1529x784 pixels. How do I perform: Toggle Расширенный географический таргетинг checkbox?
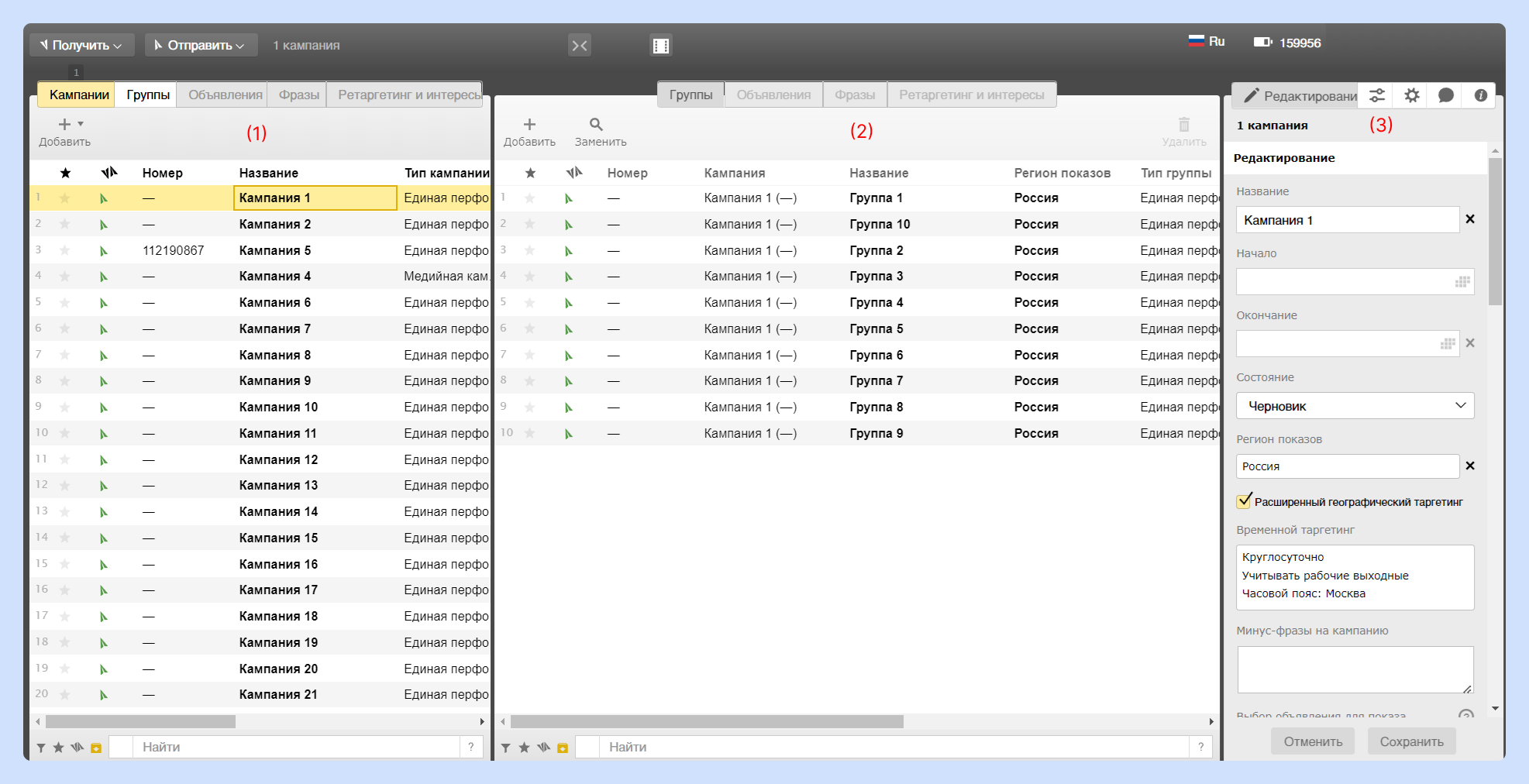[x=1244, y=501]
